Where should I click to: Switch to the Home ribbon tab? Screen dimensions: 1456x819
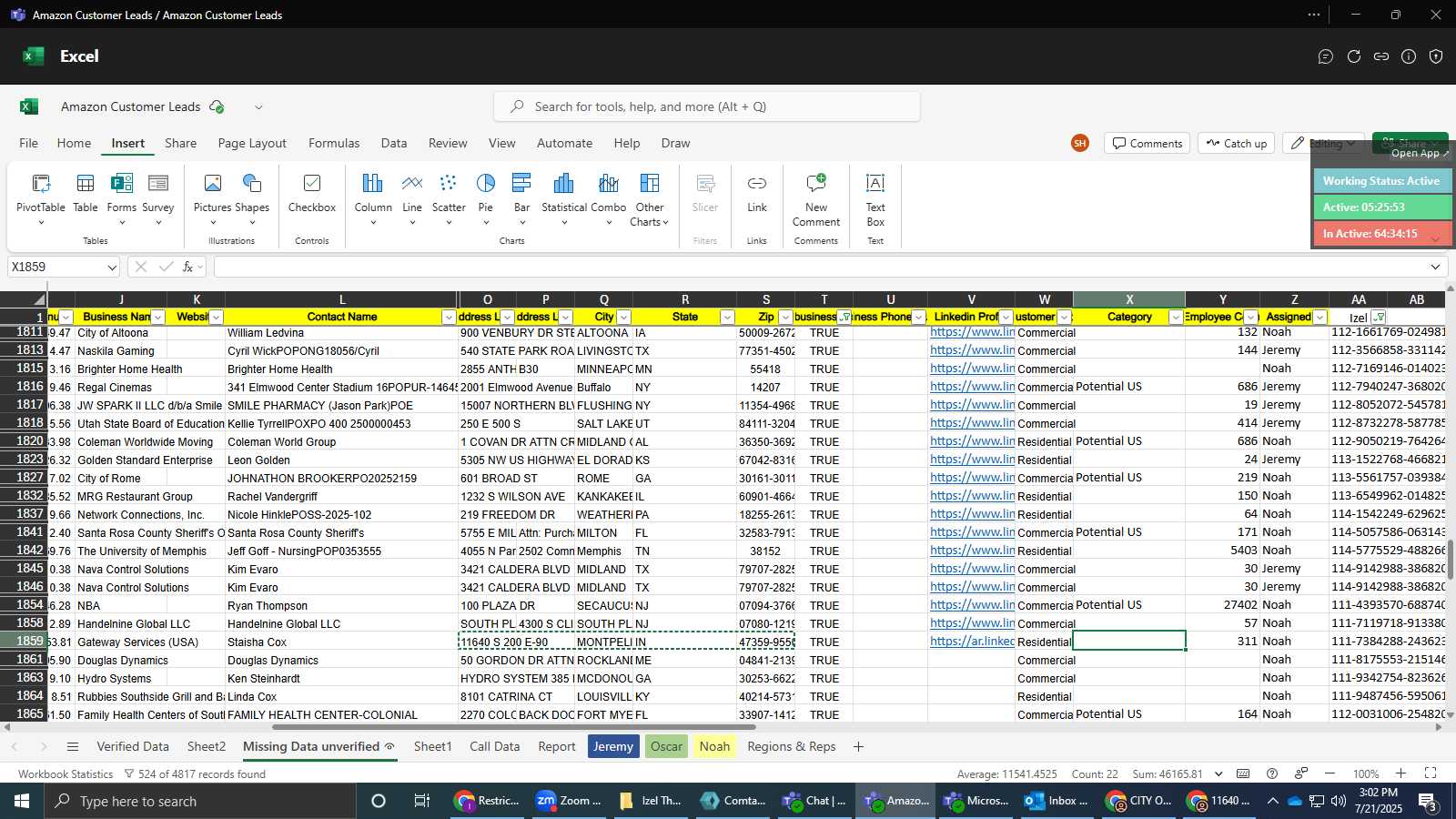pyautogui.click(x=74, y=143)
